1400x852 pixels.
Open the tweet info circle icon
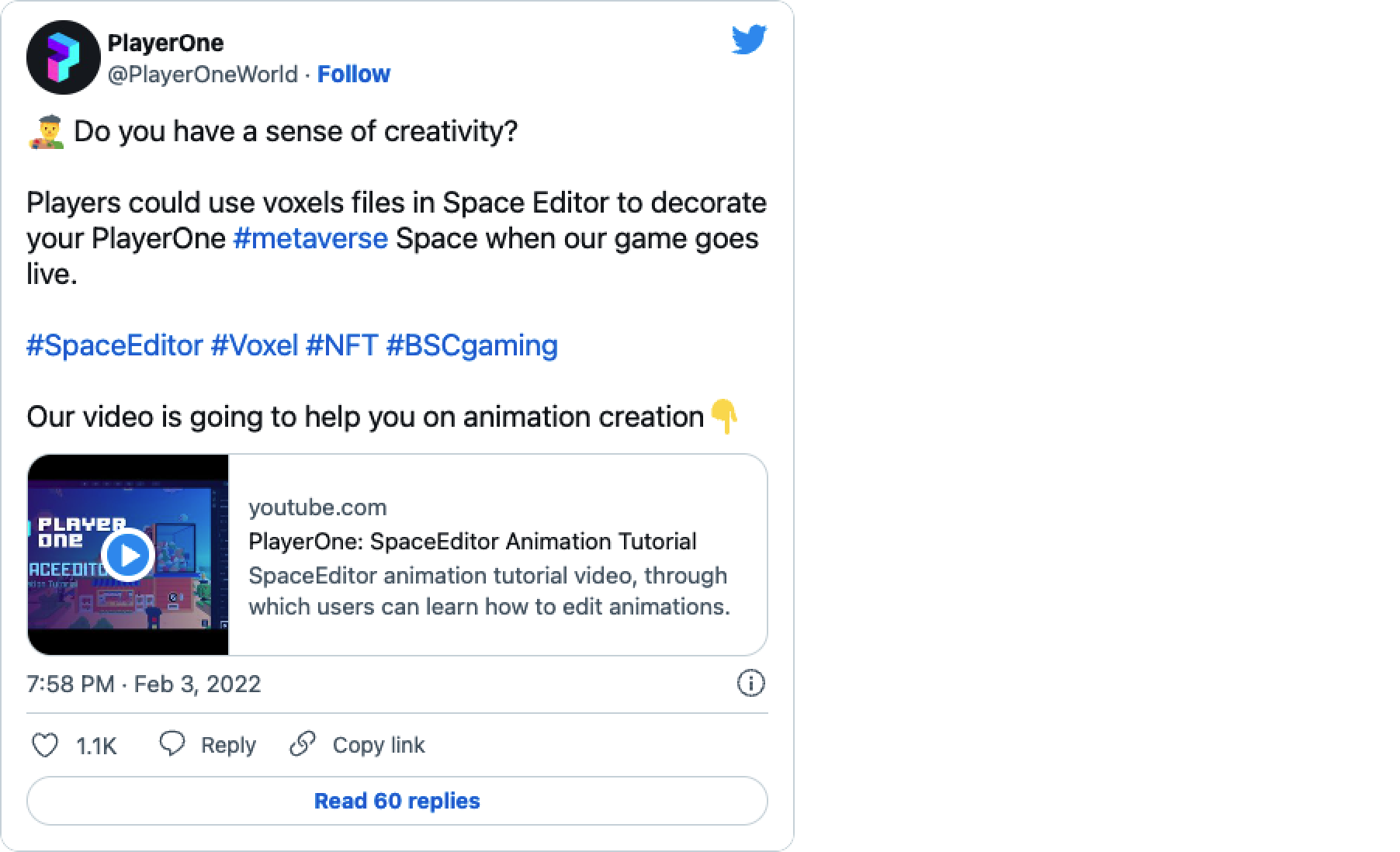coord(750,684)
